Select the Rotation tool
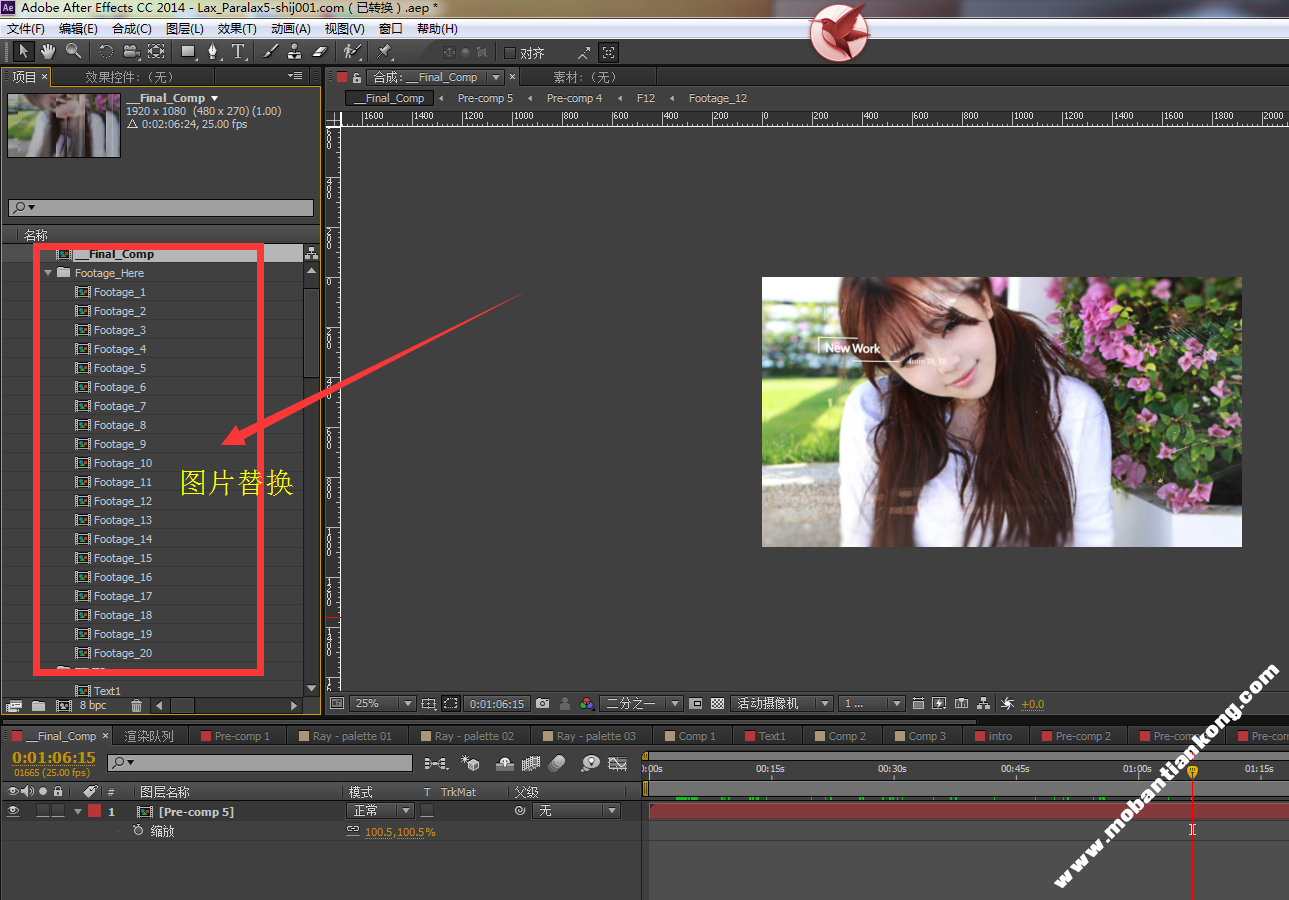The width and height of the screenshot is (1289, 900). (x=106, y=51)
